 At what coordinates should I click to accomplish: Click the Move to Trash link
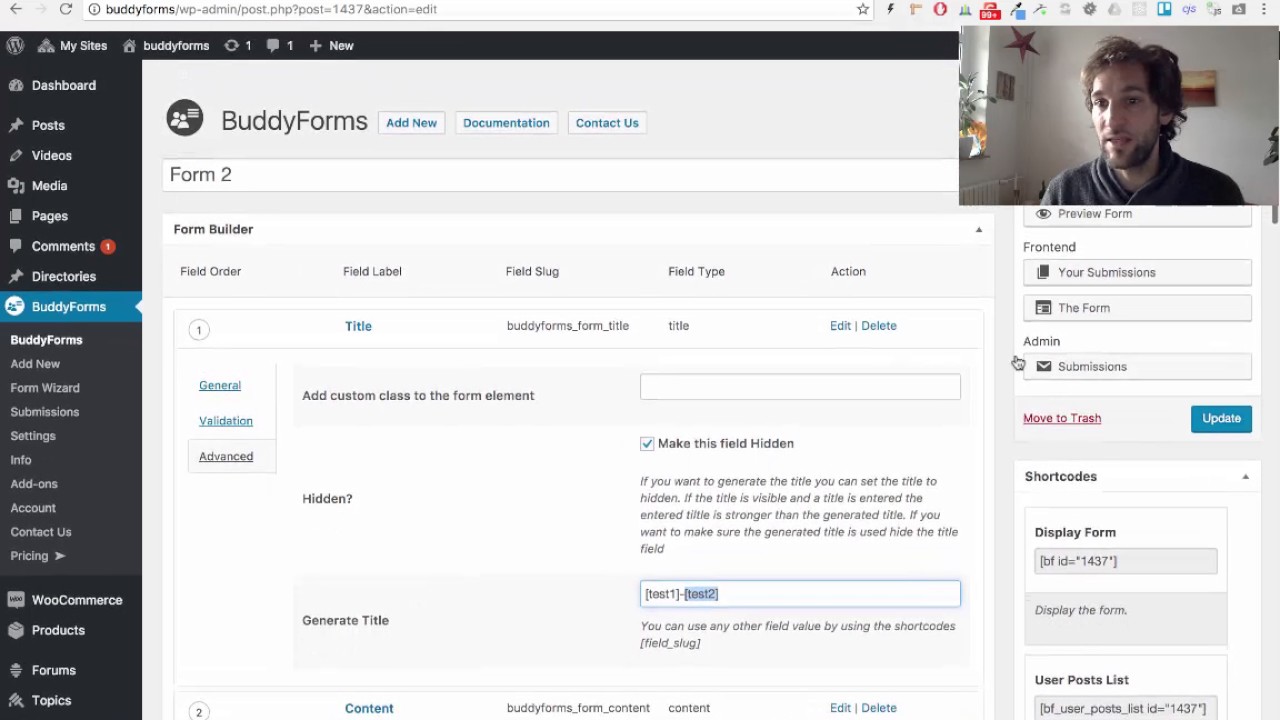(x=1061, y=418)
